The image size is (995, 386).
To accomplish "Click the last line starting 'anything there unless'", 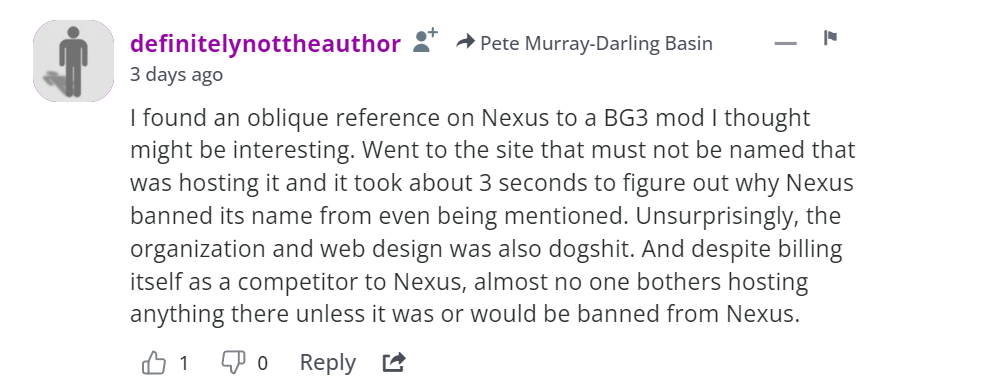I will pyautogui.click(x=465, y=314).
